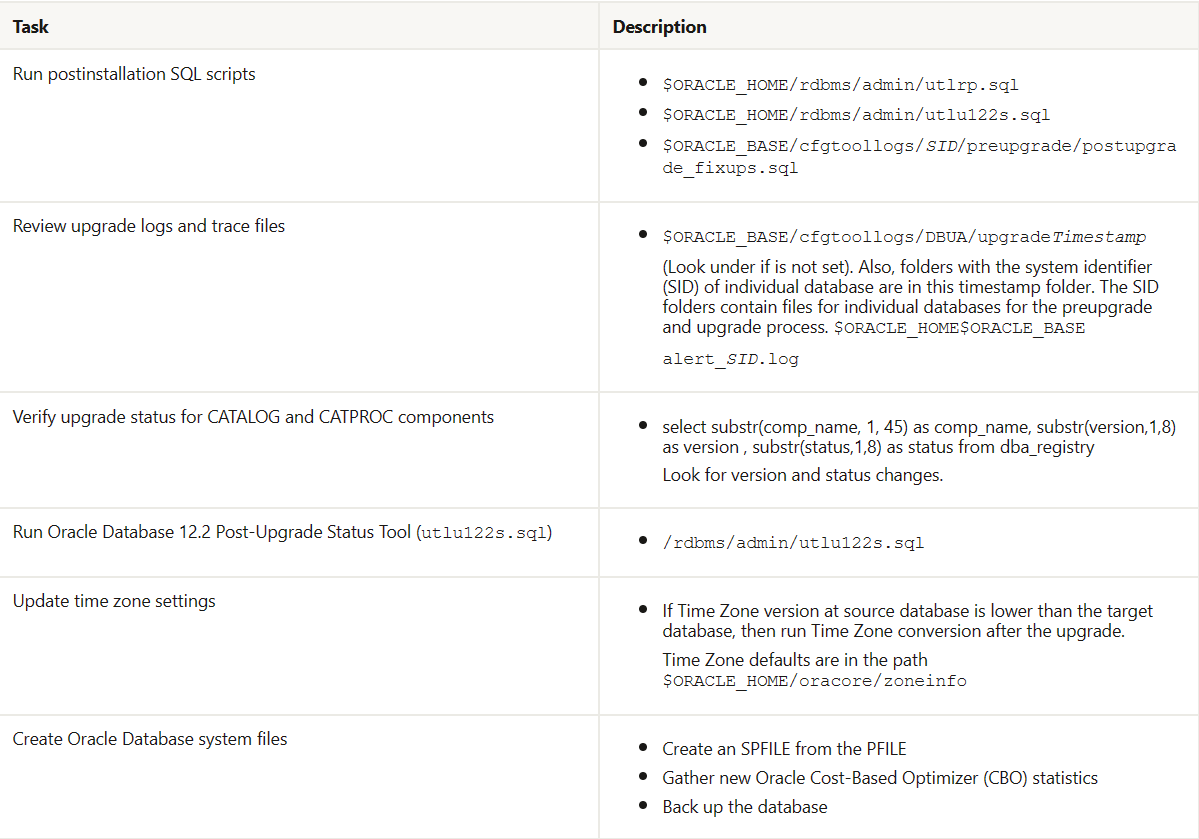Click the "Back up the database" bullet
The image size is (1199, 839).
[744, 806]
